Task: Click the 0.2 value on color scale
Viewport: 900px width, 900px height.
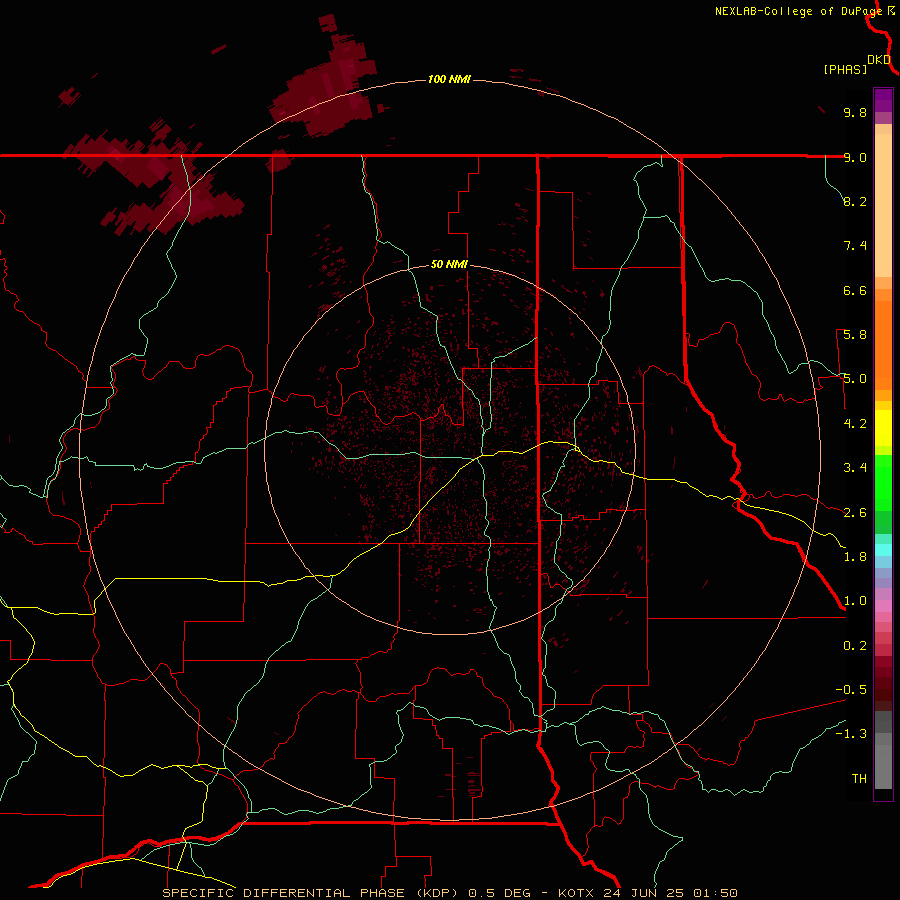Action: [x=855, y=646]
